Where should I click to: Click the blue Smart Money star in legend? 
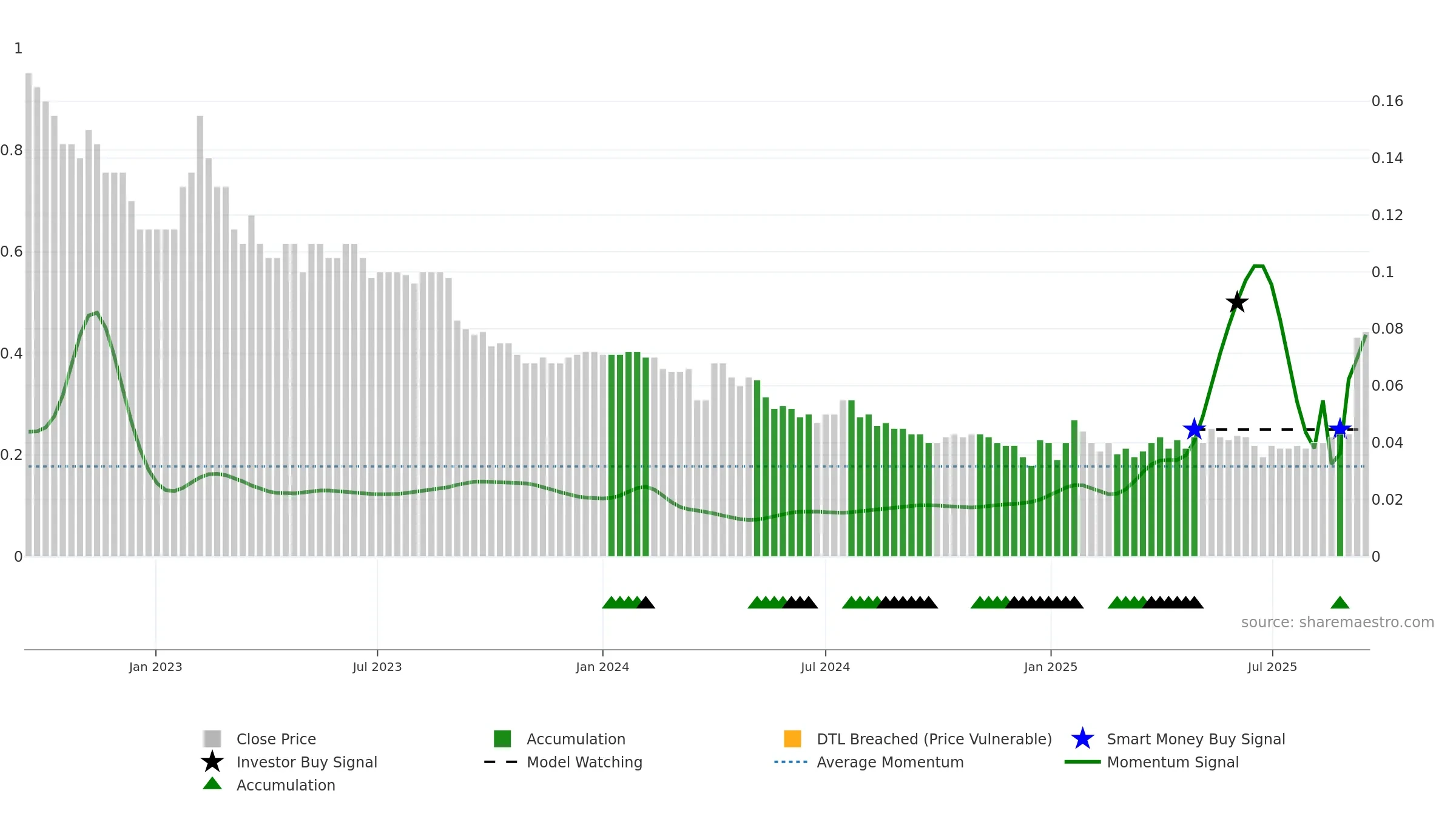1082,739
